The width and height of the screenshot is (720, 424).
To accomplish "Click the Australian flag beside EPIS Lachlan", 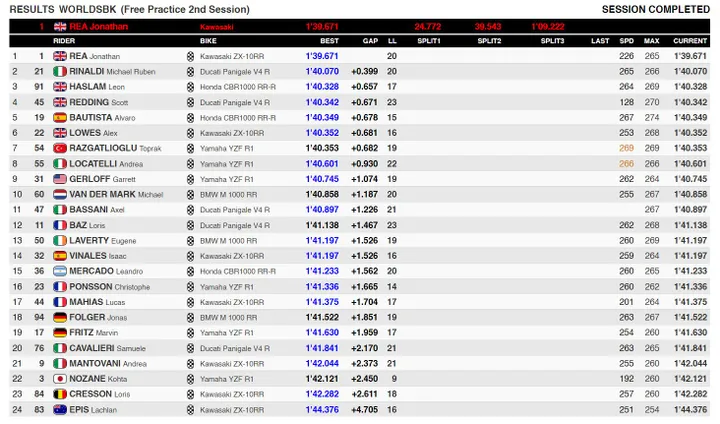I will point(60,410).
